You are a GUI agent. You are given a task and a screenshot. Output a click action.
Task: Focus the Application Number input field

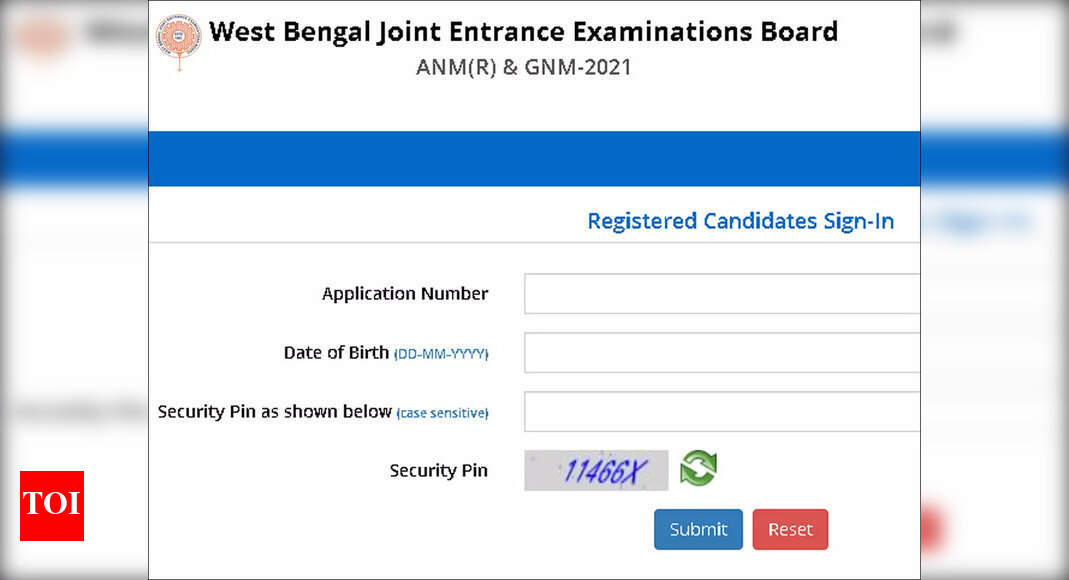tap(722, 294)
